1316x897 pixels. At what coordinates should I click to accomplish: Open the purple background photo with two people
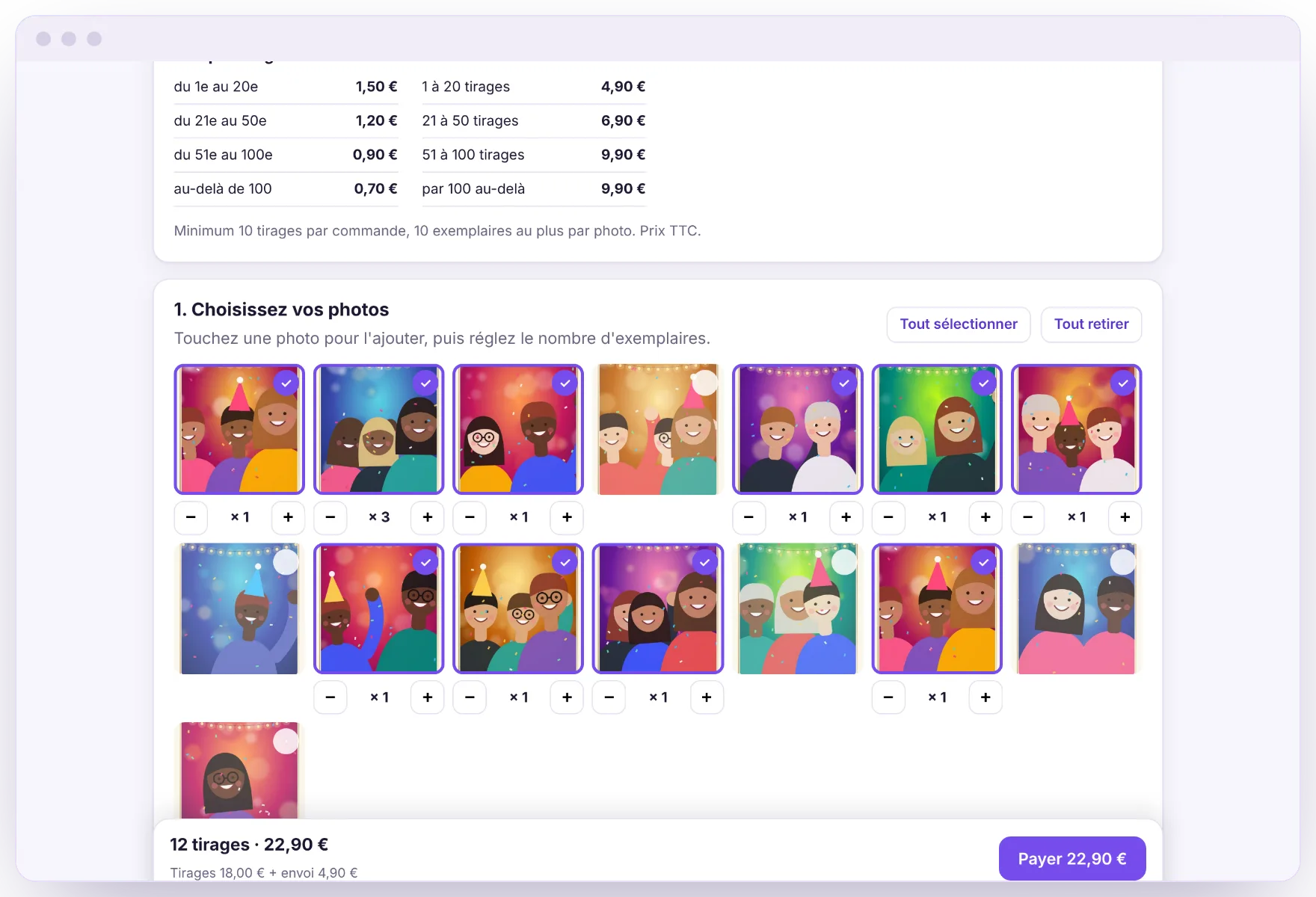797,429
